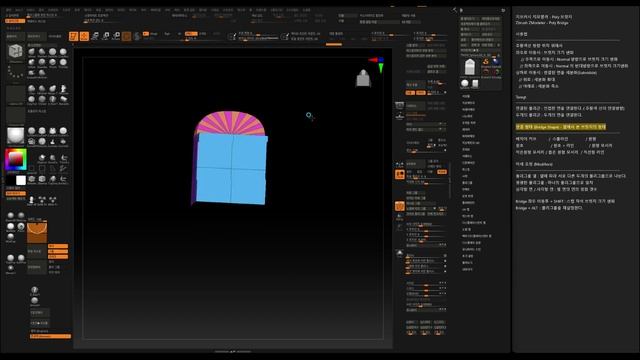The image size is (640, 360).
Task: Click the gray head camera-view icon in canvas
Action: [363, 78]
